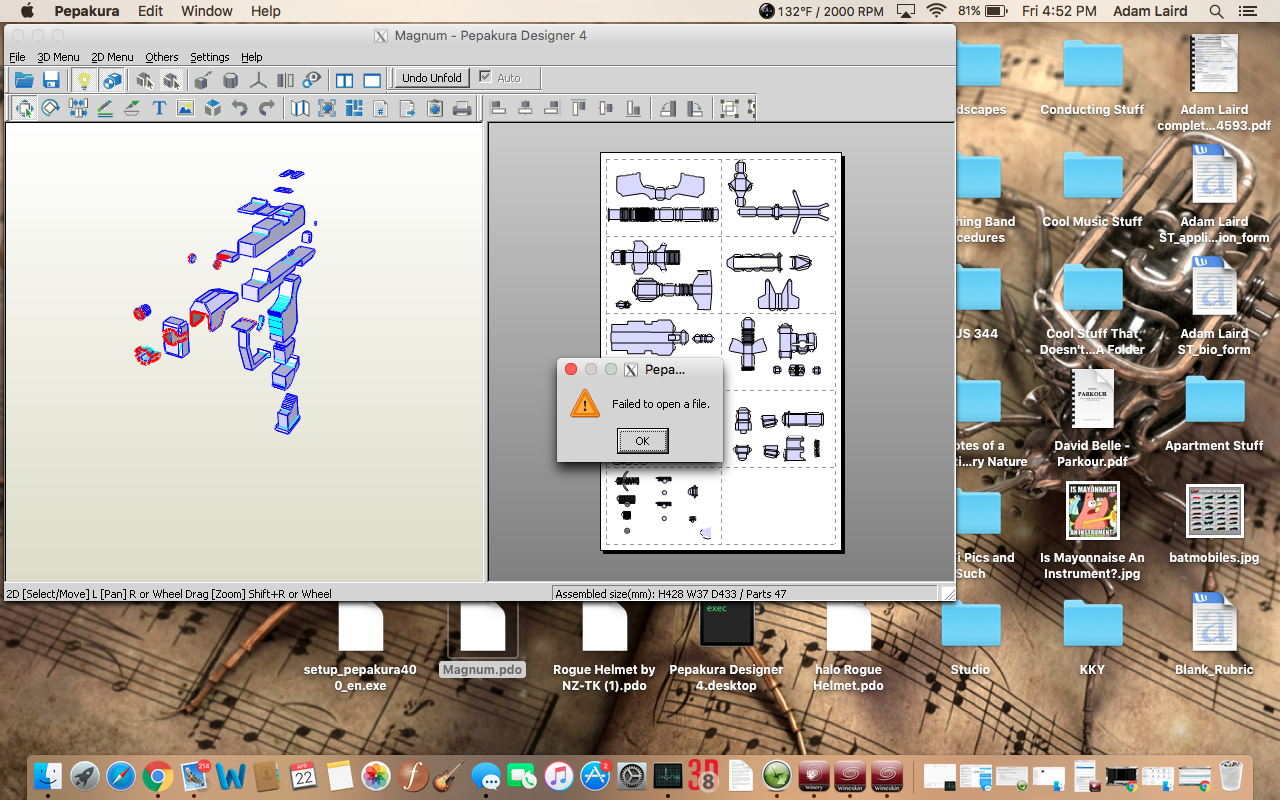Click the three-axis orientation icon
1280x800 pixels.
[x=258, y=80]
